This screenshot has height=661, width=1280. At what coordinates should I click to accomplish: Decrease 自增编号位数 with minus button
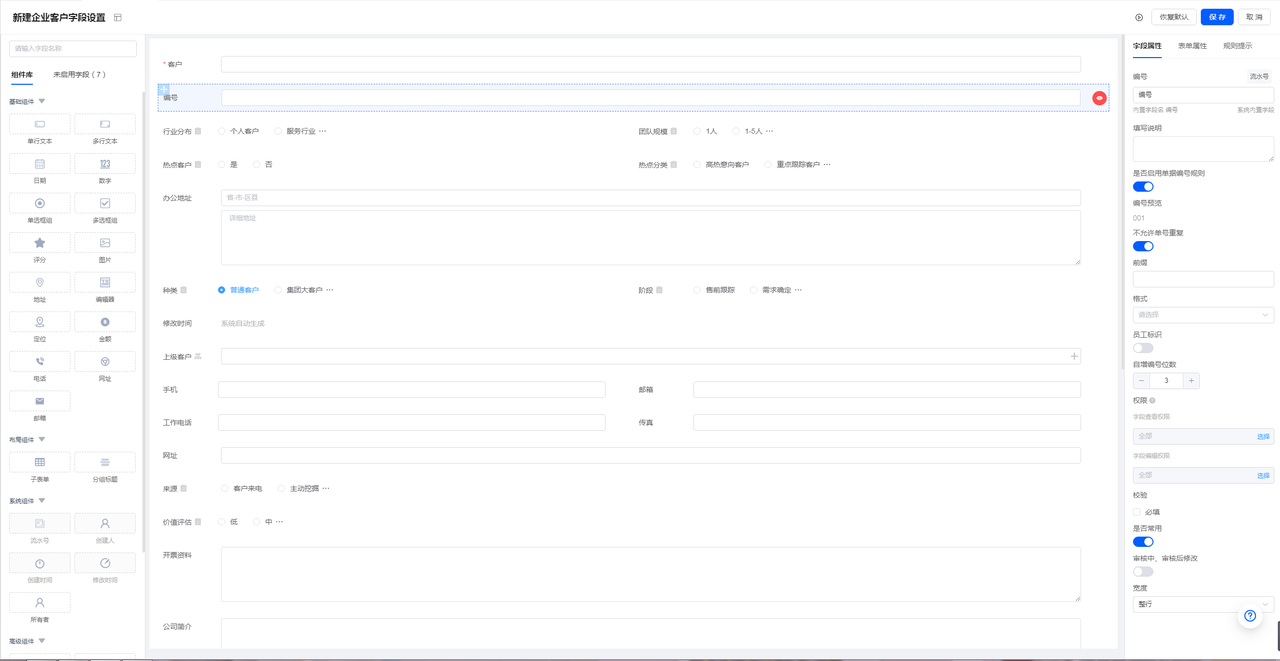pyautogui.click(x=1141, y=381)
